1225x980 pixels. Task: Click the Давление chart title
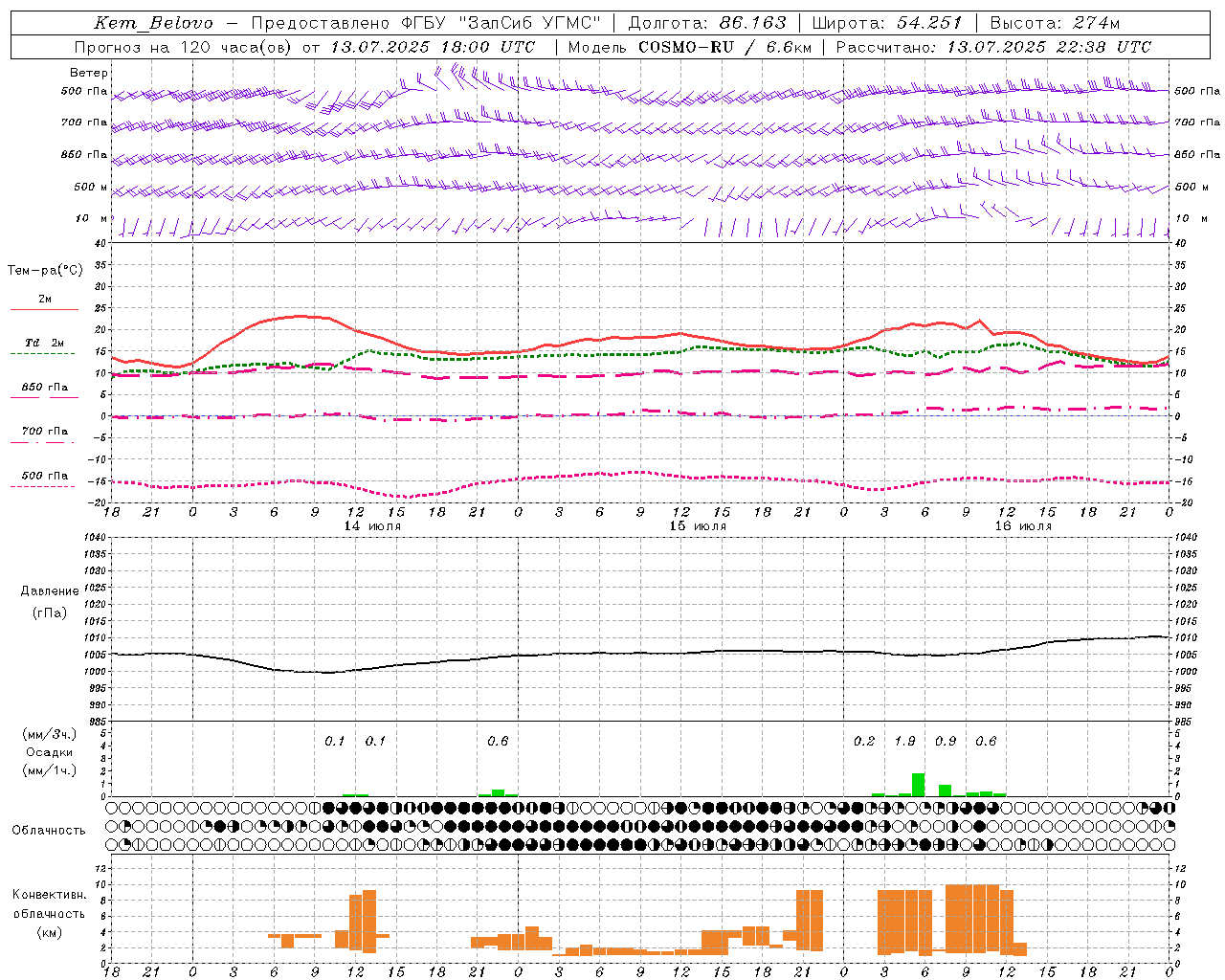(50, 590)
